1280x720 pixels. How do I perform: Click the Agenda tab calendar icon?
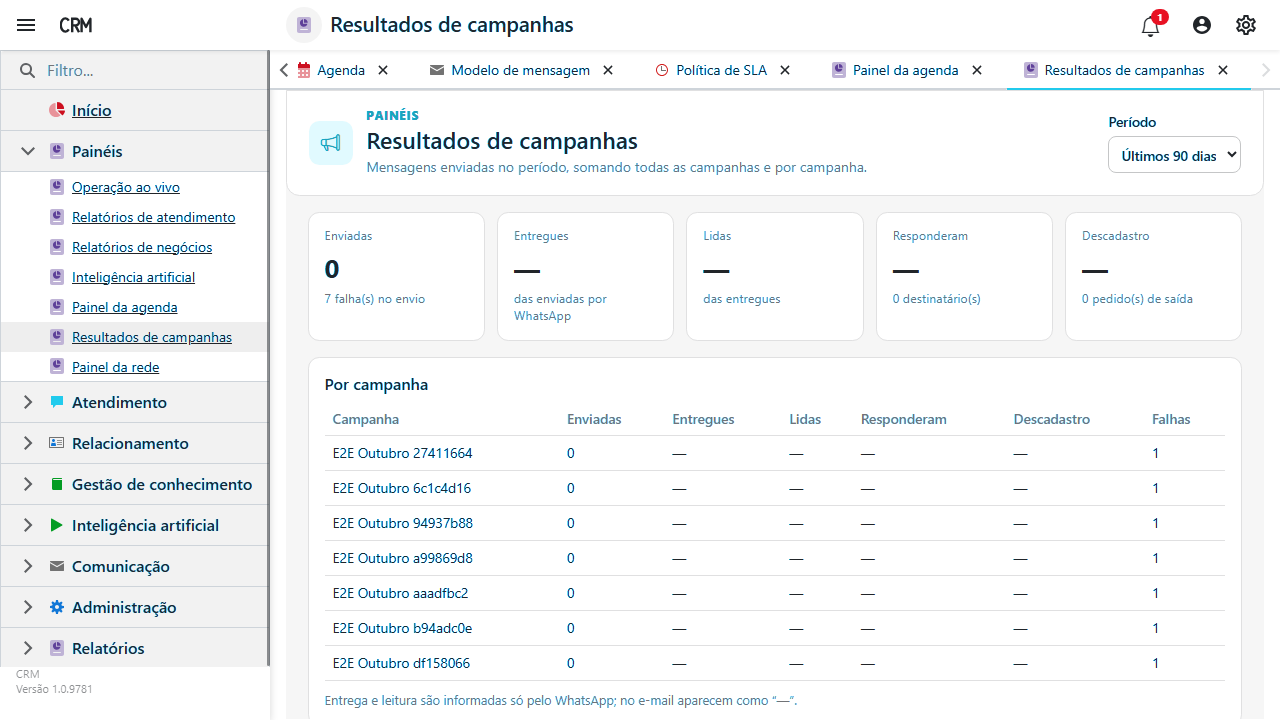tap(304, 70)
